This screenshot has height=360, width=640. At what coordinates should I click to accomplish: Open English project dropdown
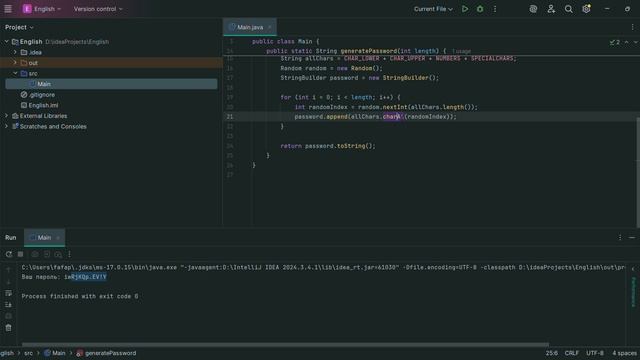click(x=42, y=9)
